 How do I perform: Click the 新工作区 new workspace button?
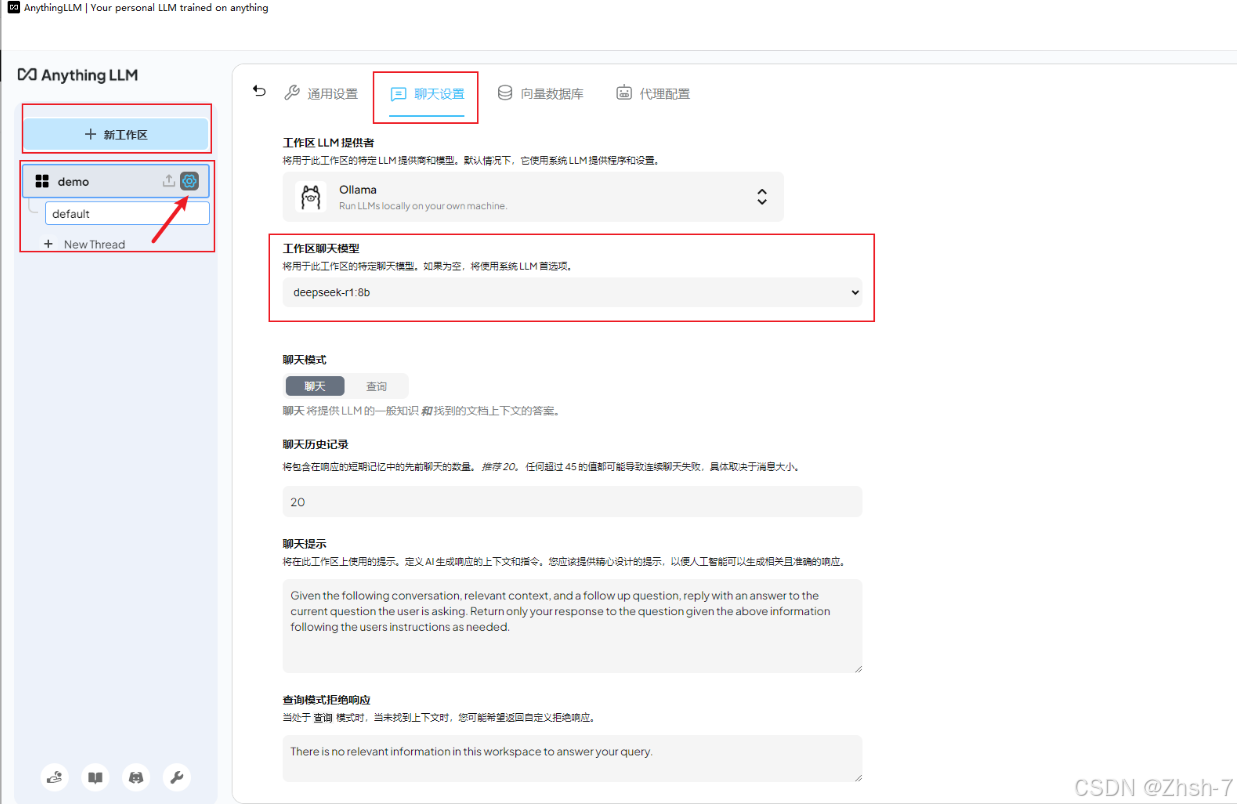click(116, 134)
